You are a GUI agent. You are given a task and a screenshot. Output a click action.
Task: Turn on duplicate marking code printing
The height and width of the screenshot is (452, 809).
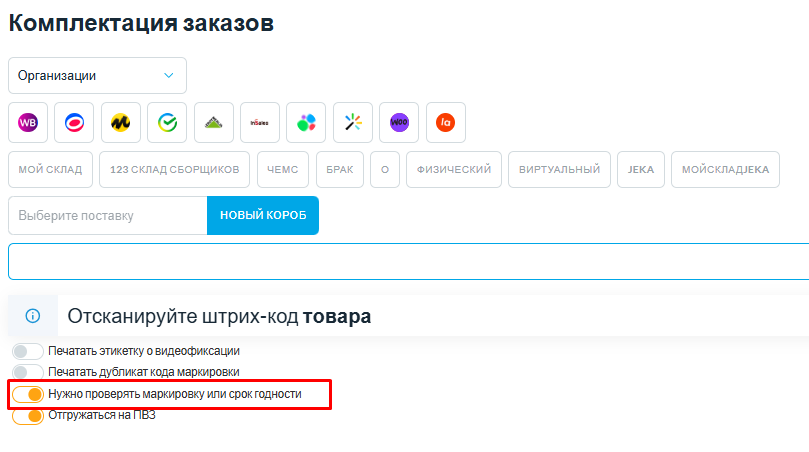28,372
